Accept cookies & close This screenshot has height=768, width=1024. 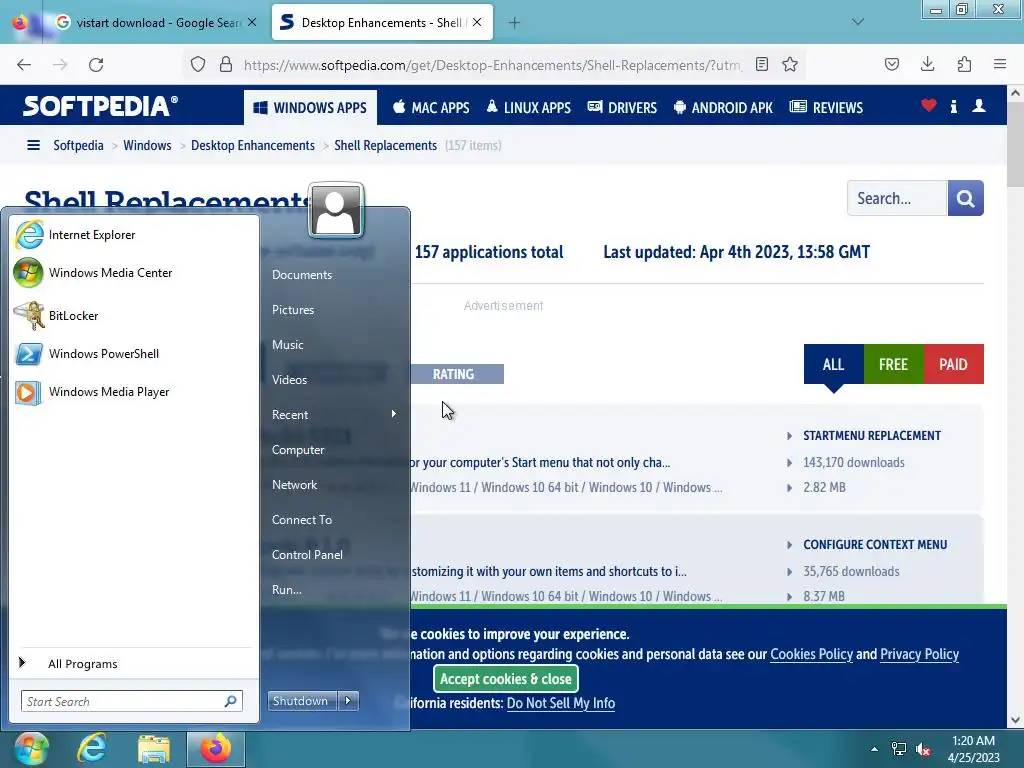coord(505,679)
